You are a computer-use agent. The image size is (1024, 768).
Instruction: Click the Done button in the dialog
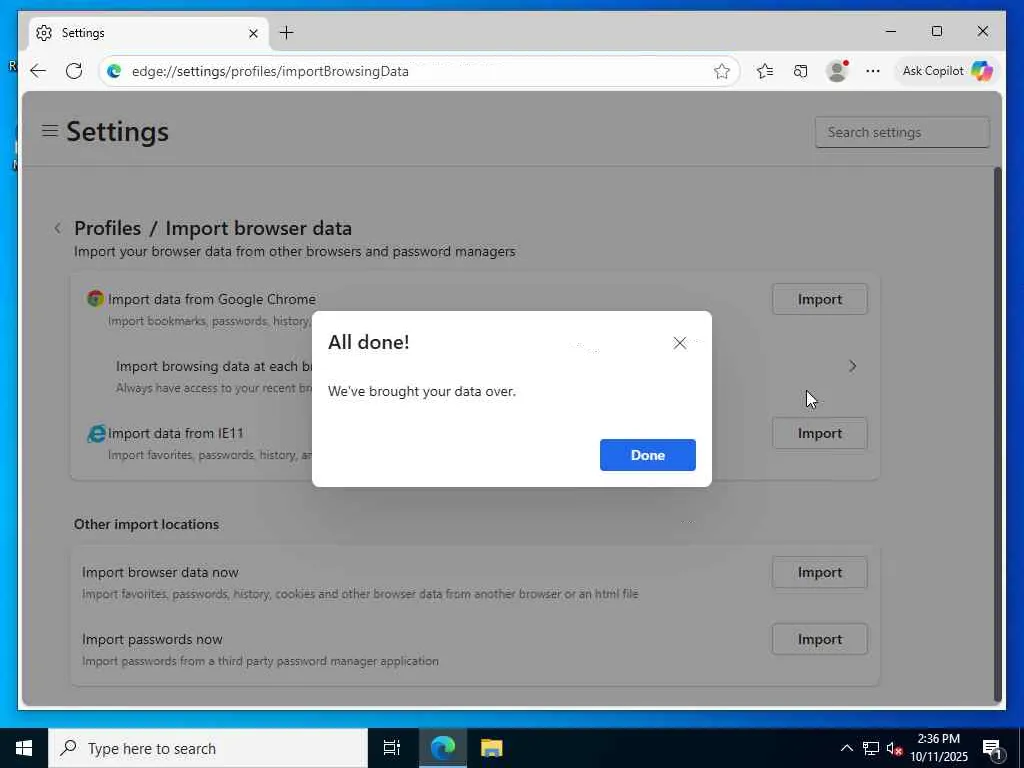(x=647, y=455)
